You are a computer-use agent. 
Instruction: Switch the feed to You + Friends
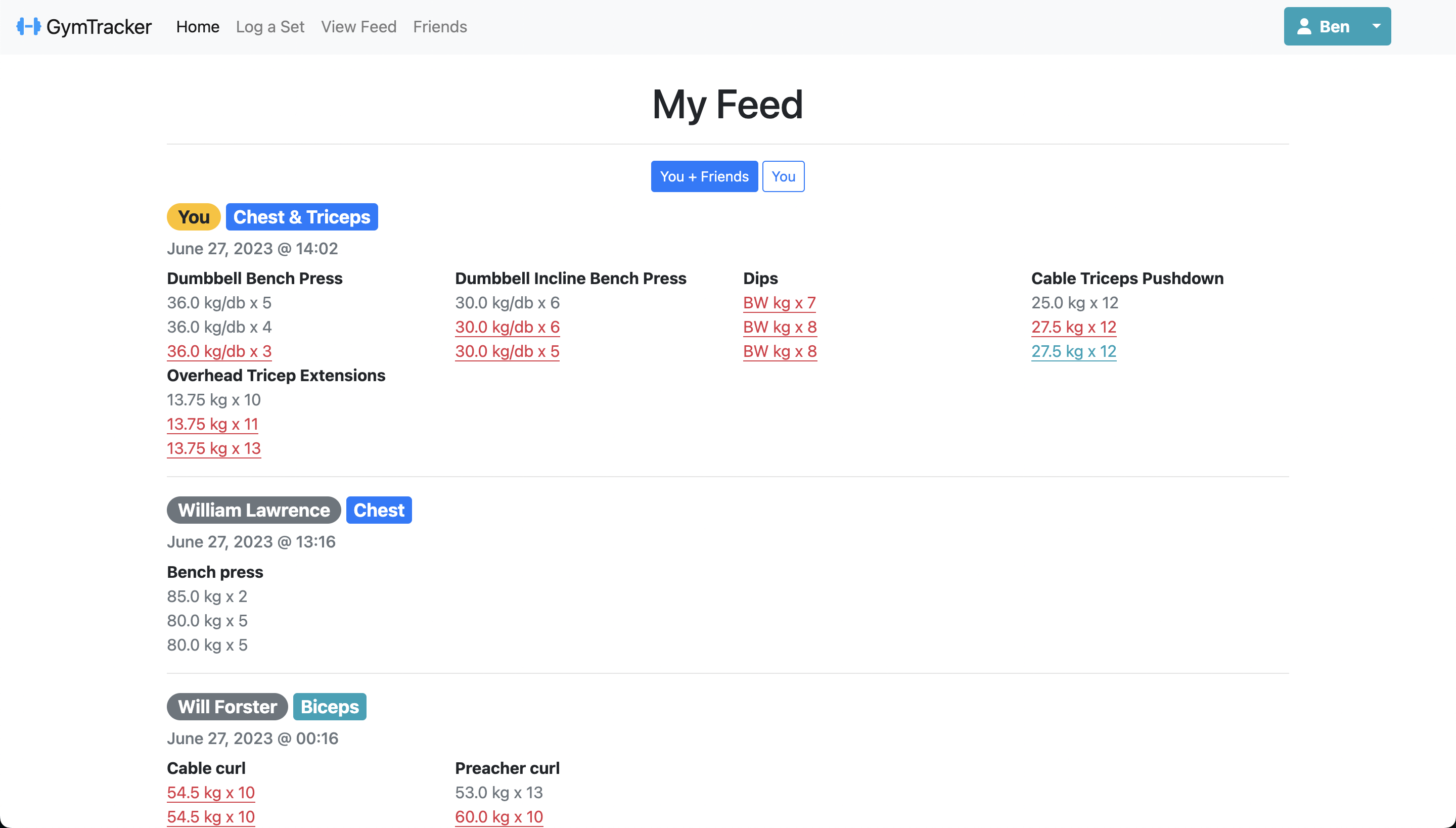click(704, 176)
